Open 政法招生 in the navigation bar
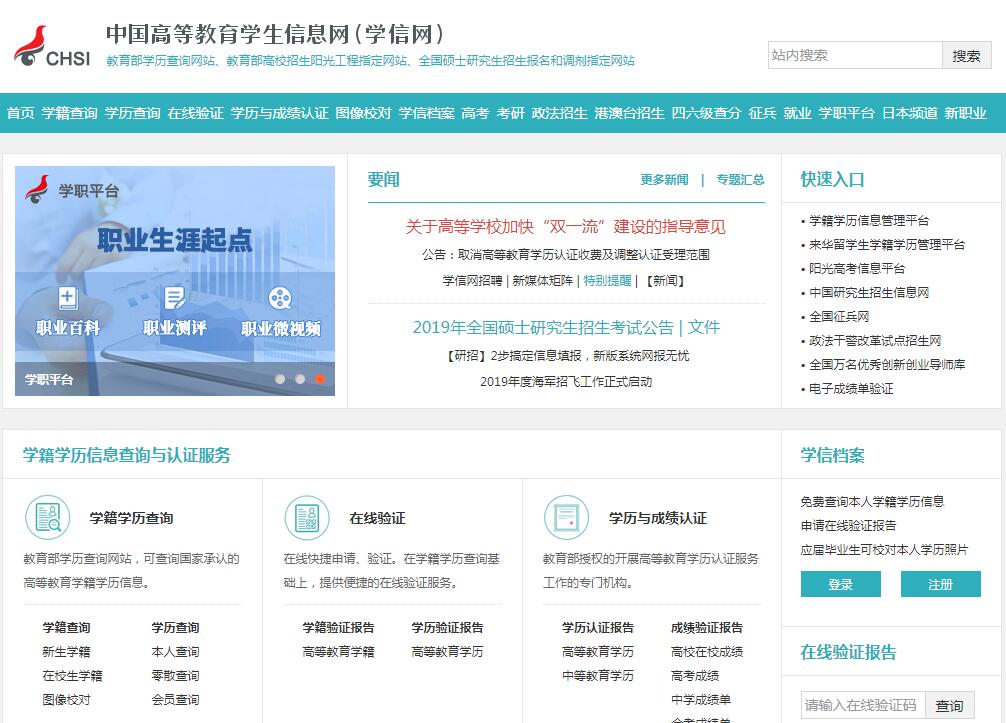 (559, 114)
